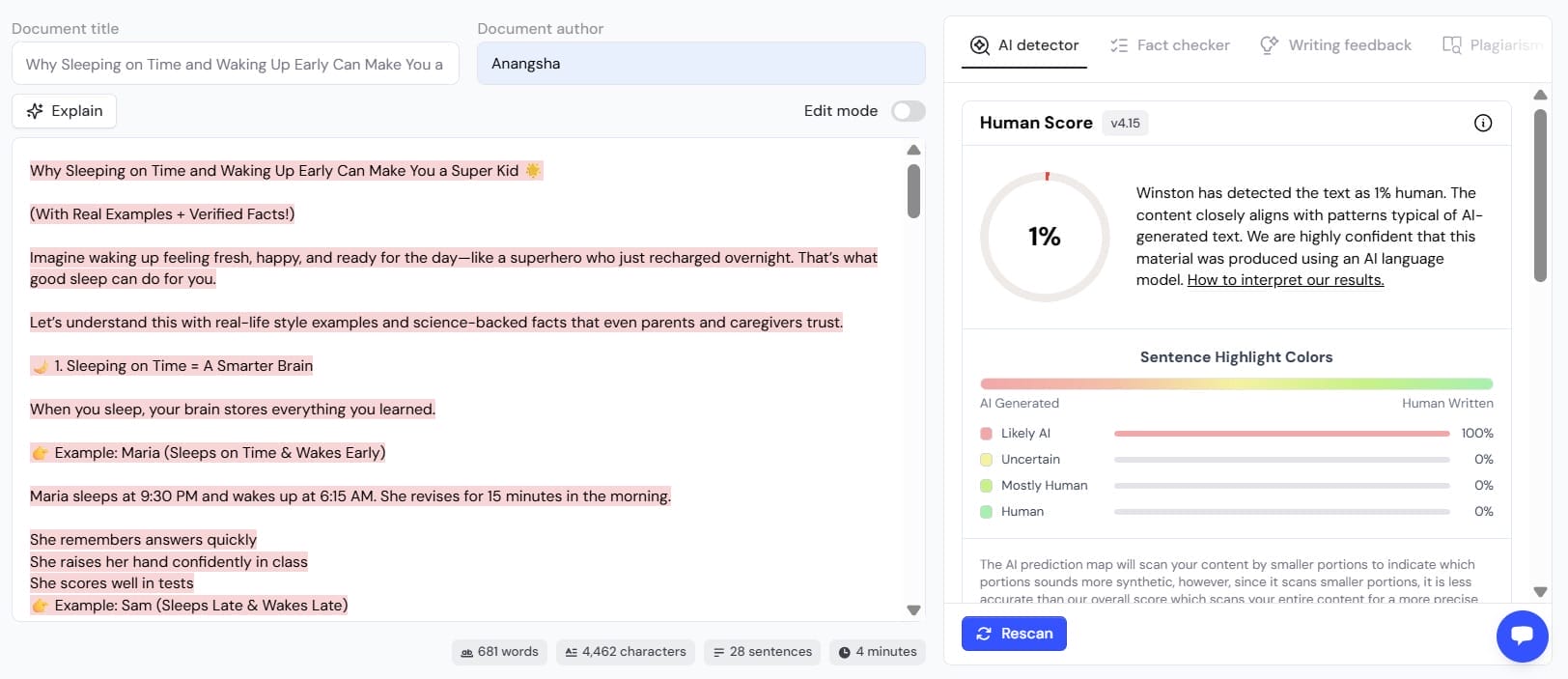Click the 4,462 characters counter
Image resolution: width=1568 pixels, height=679 pixels.
[x=625, y=652]
